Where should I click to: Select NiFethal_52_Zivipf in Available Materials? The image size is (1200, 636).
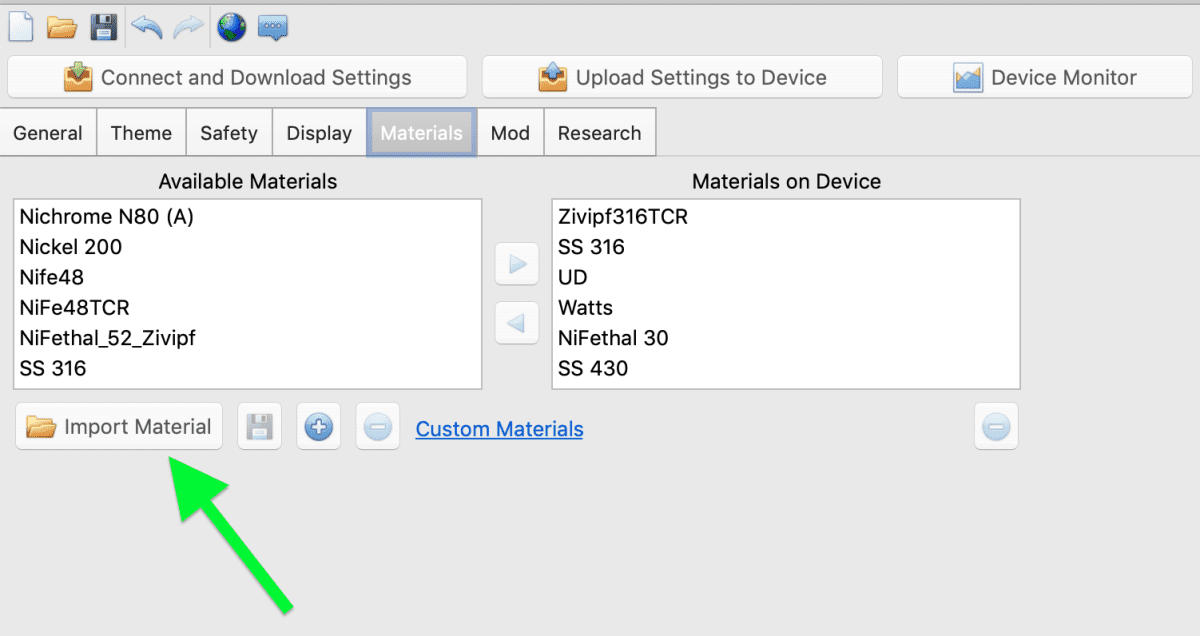pyautogui.click(x=248, y=338)
